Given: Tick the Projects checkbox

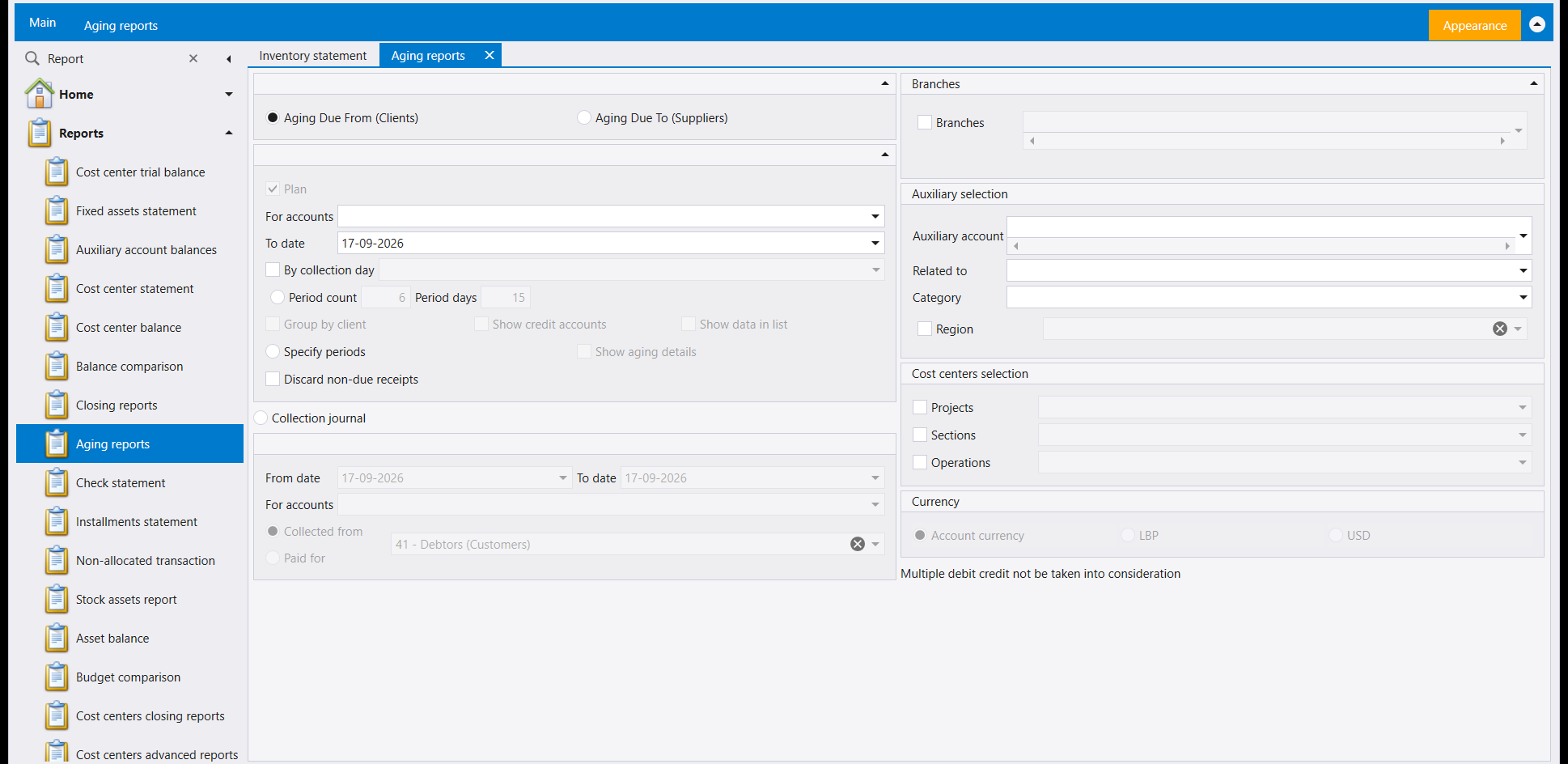Looking at the screenshot, I should (920, 407).
